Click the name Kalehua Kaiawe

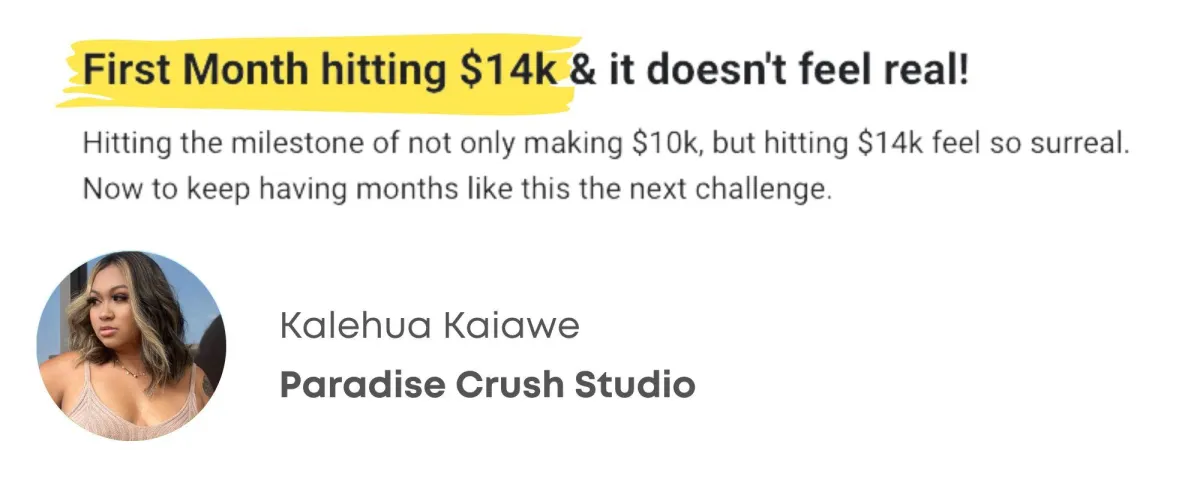click(x=430, y=326)
